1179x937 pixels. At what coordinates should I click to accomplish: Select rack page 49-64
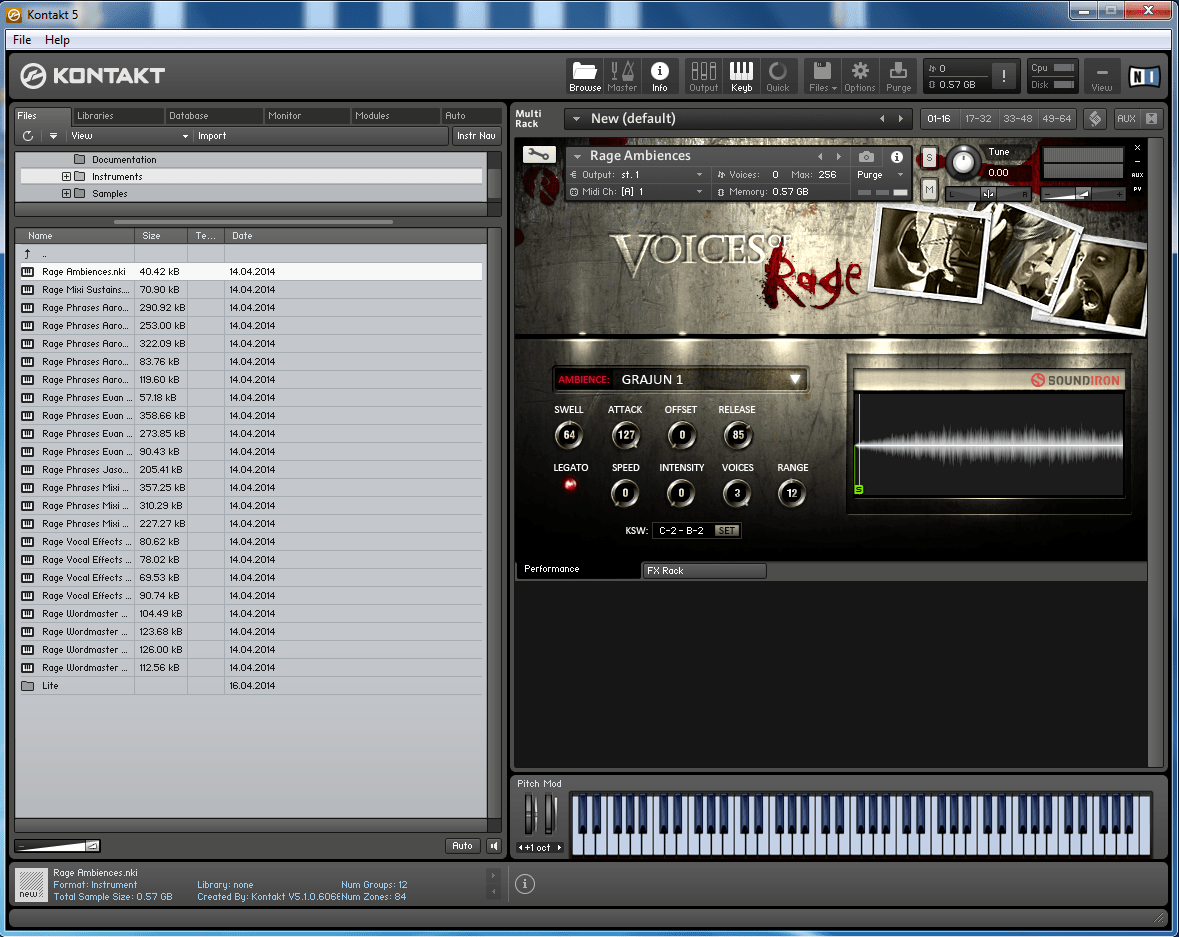pos(1056,119)
